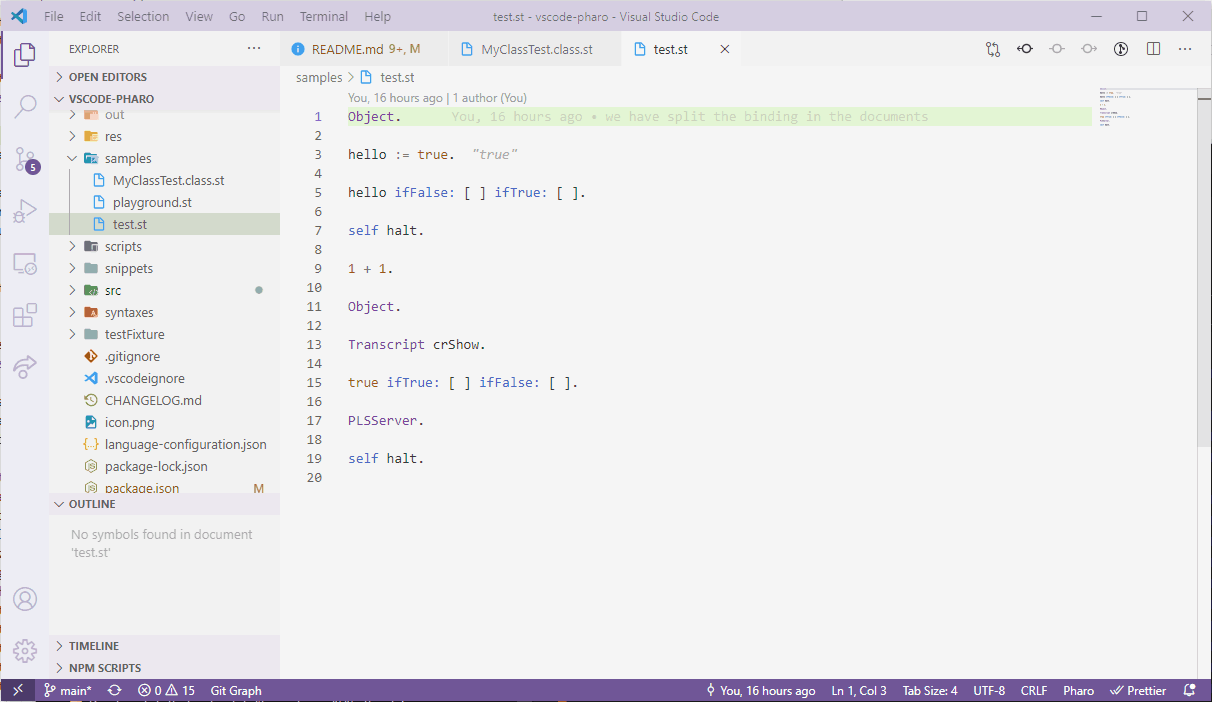Open the Accounts menu icon
This screenshot has height=702, width=1212.
25,599
